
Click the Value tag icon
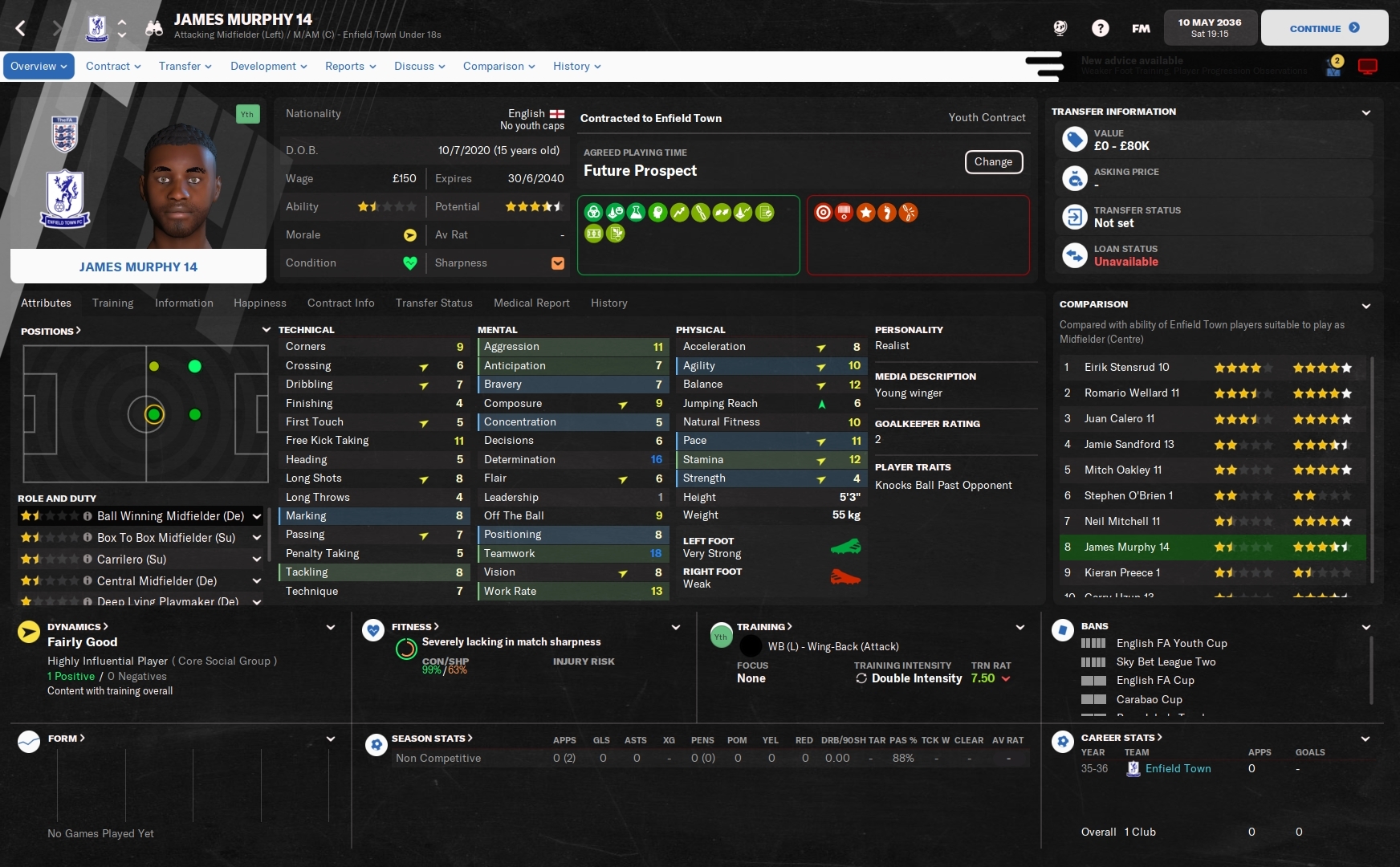point(1075,140)
